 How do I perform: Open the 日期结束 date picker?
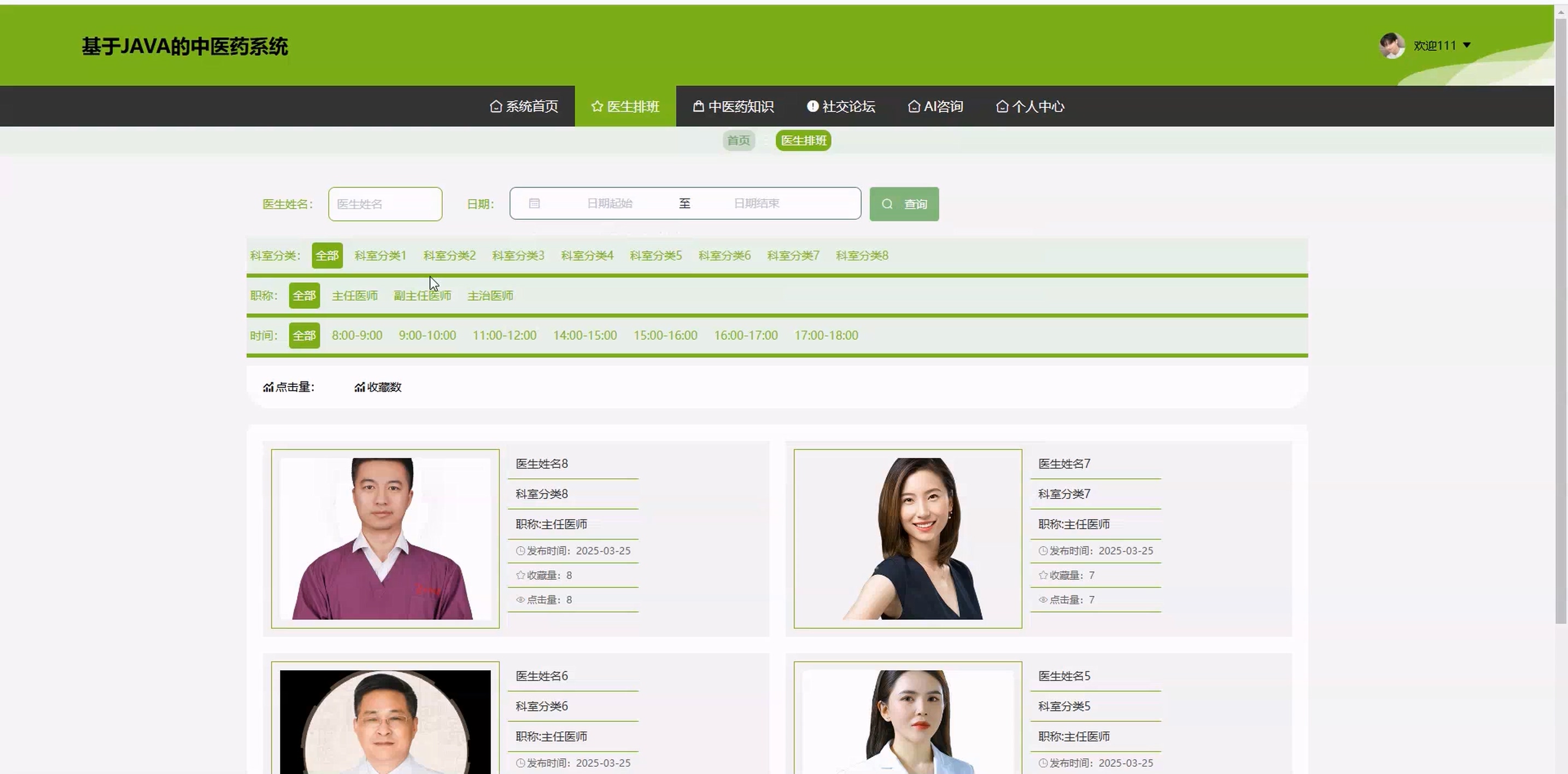756,203
